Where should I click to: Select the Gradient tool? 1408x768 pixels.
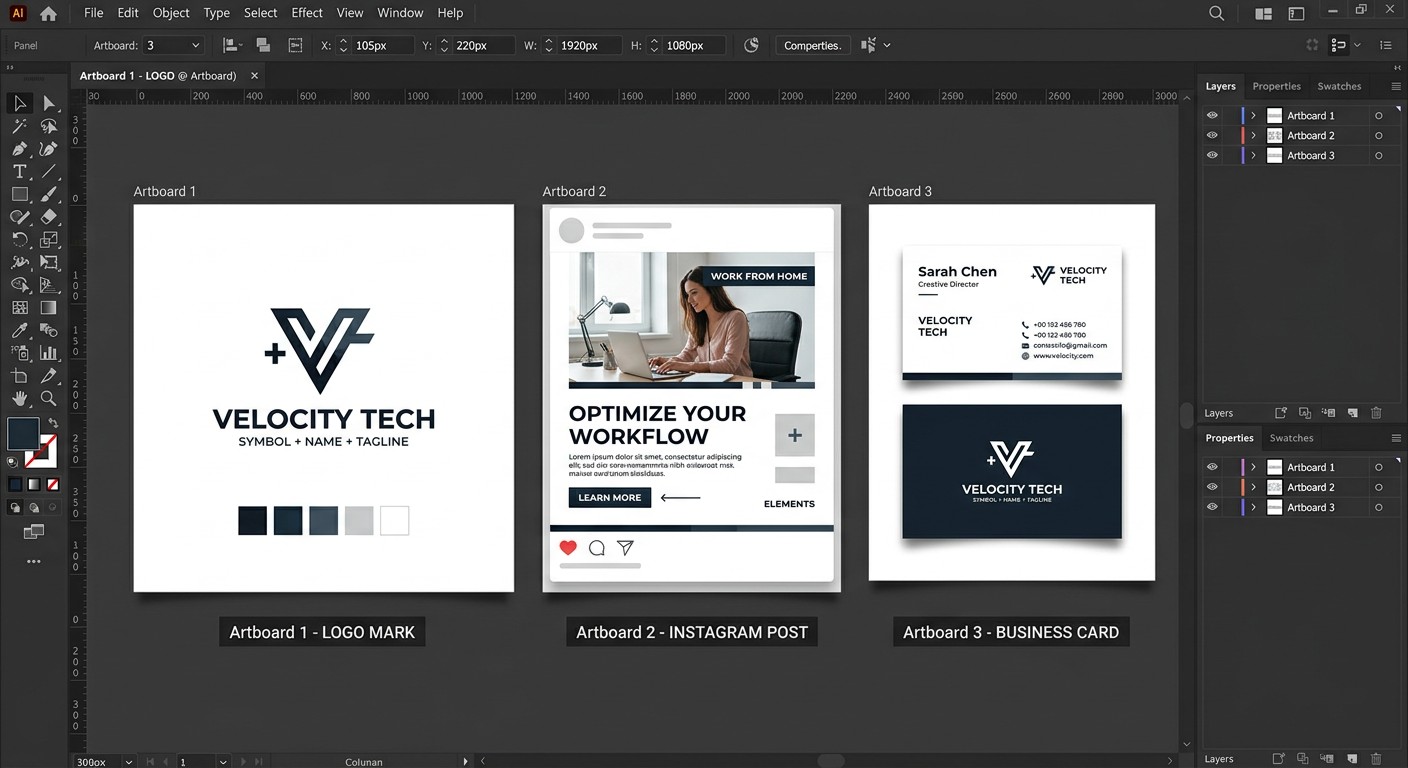coord(48,308)
